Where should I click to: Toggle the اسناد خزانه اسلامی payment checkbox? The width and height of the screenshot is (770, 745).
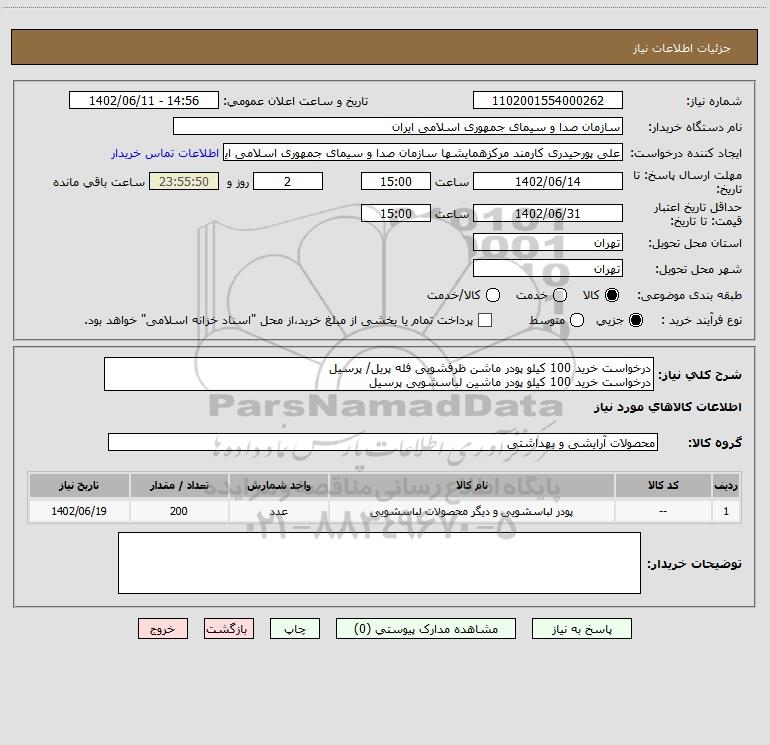(485, 320)
